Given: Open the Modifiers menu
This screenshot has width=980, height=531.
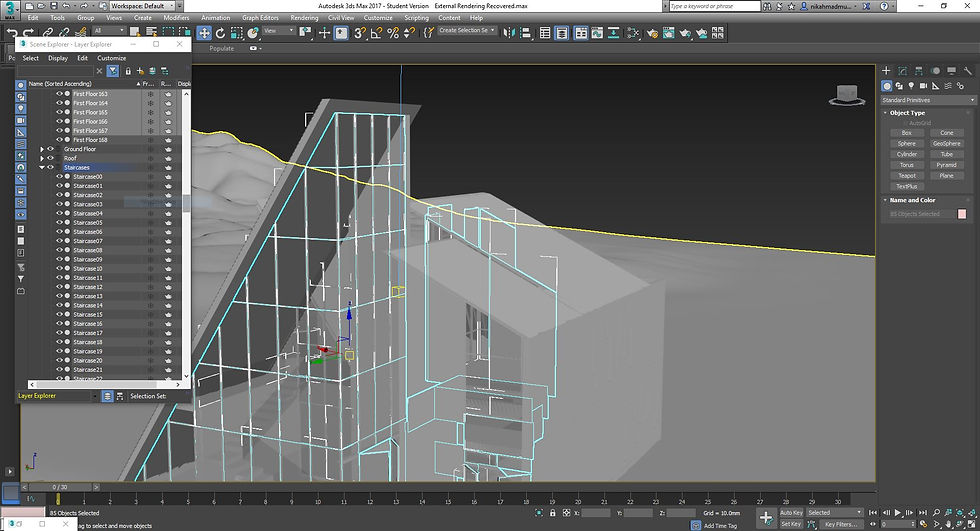Looking at the screenshot, I should [176, 17].
